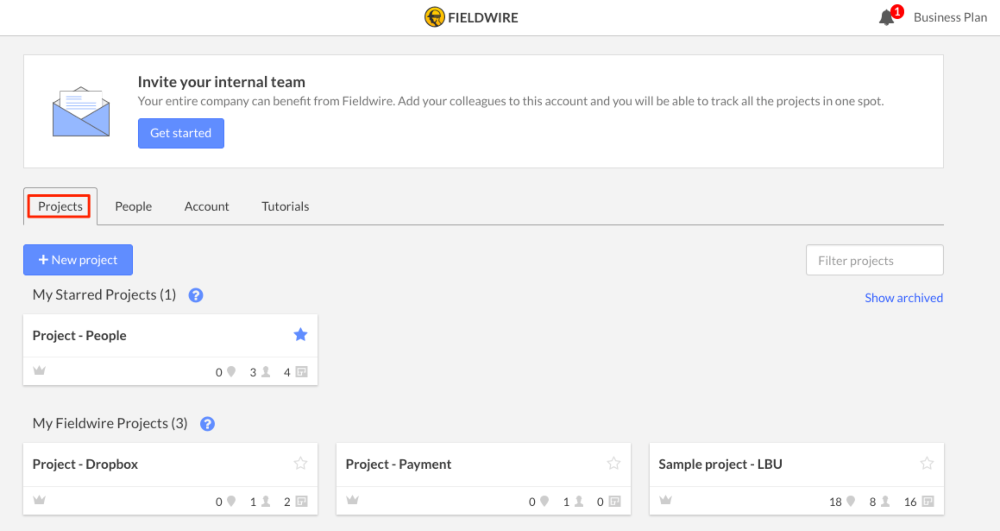Click crown icon on Project - People card
Screen dimensions: 1000x531
40,371
